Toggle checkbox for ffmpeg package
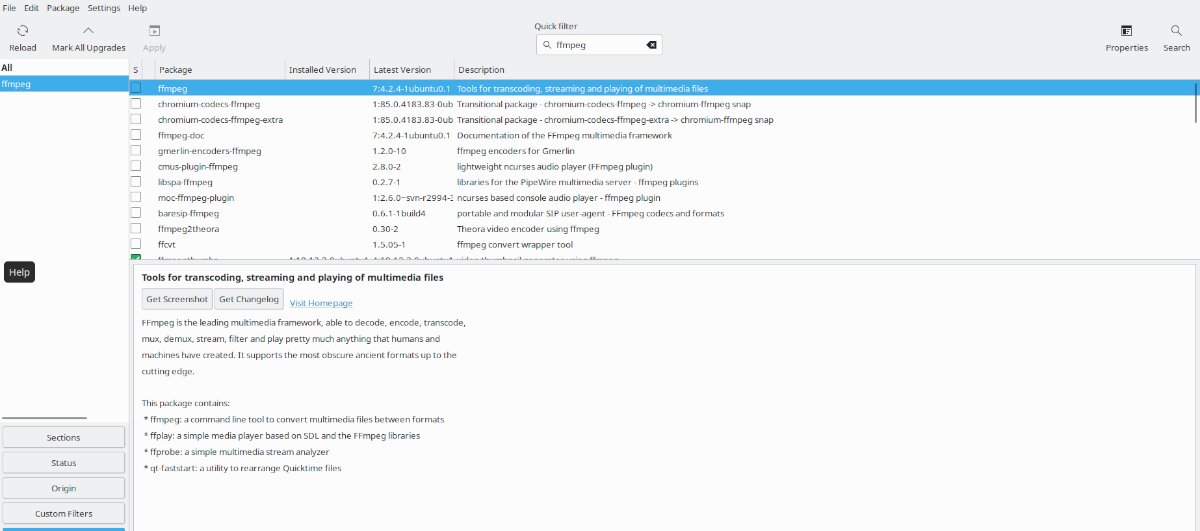This screenshot has height=531, width=1200. click(136, 88)
